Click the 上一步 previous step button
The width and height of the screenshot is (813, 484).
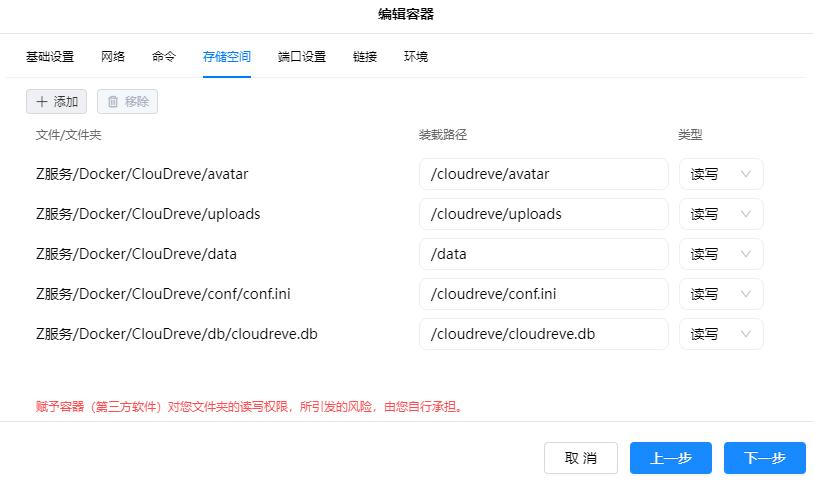pos(670,458)
